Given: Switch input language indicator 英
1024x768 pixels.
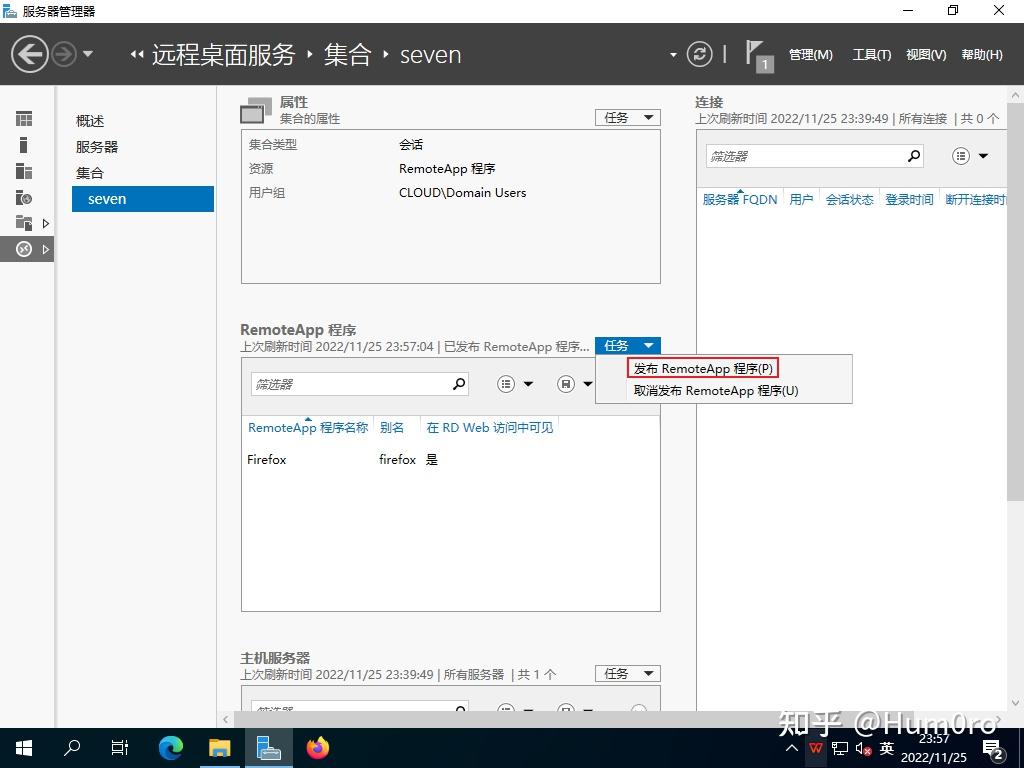Looking at the screenshot, I should [887, 748].
